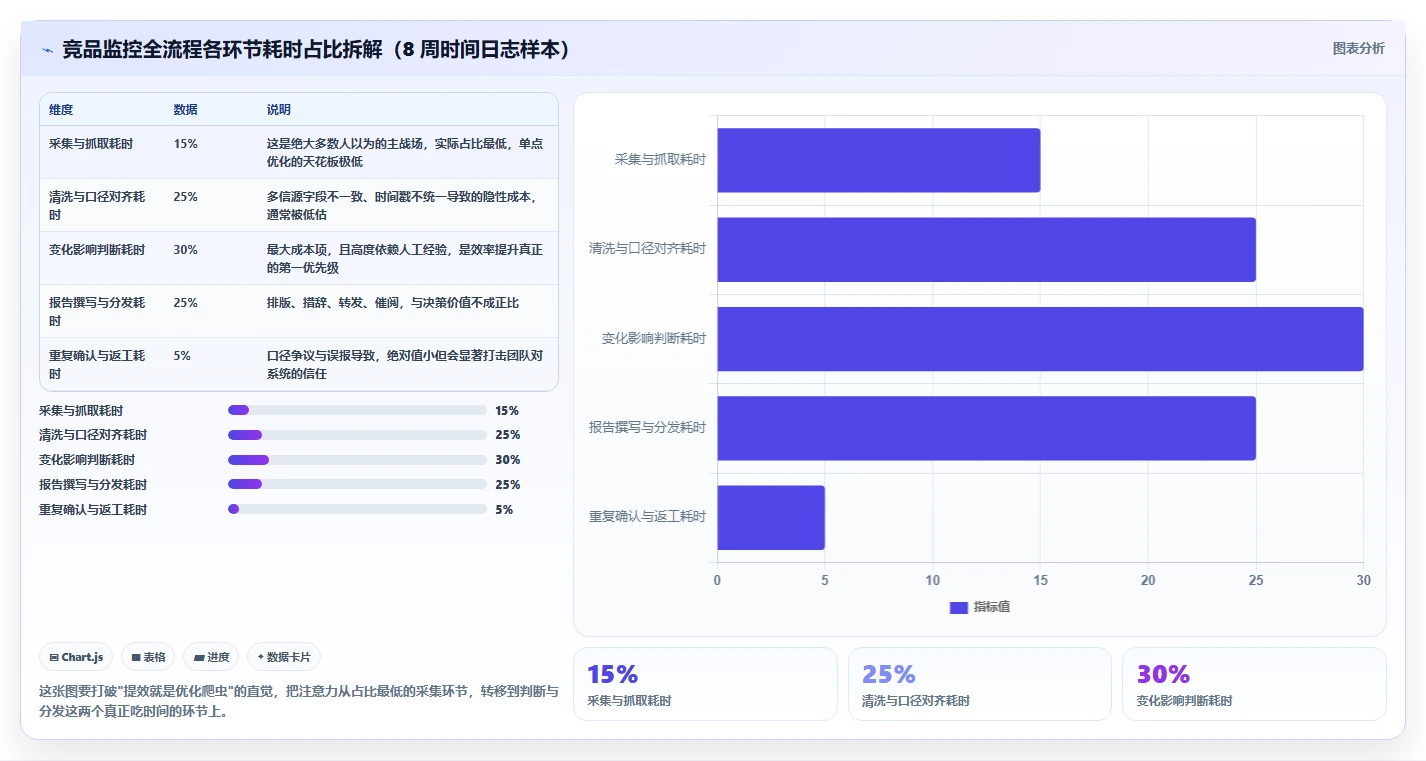This screenshot has height=761, width=1426.
Task: Click the title icon beside 竞品监控 heading
Action: (47, 50)
